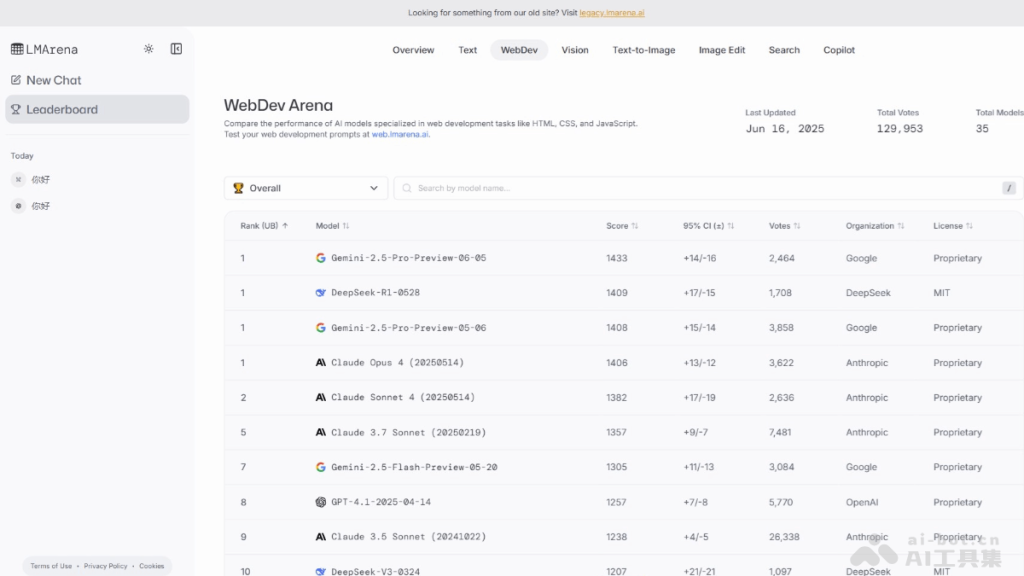Switch to the Vision tab
Viewport: 1024px width, 576px height.
575,50
